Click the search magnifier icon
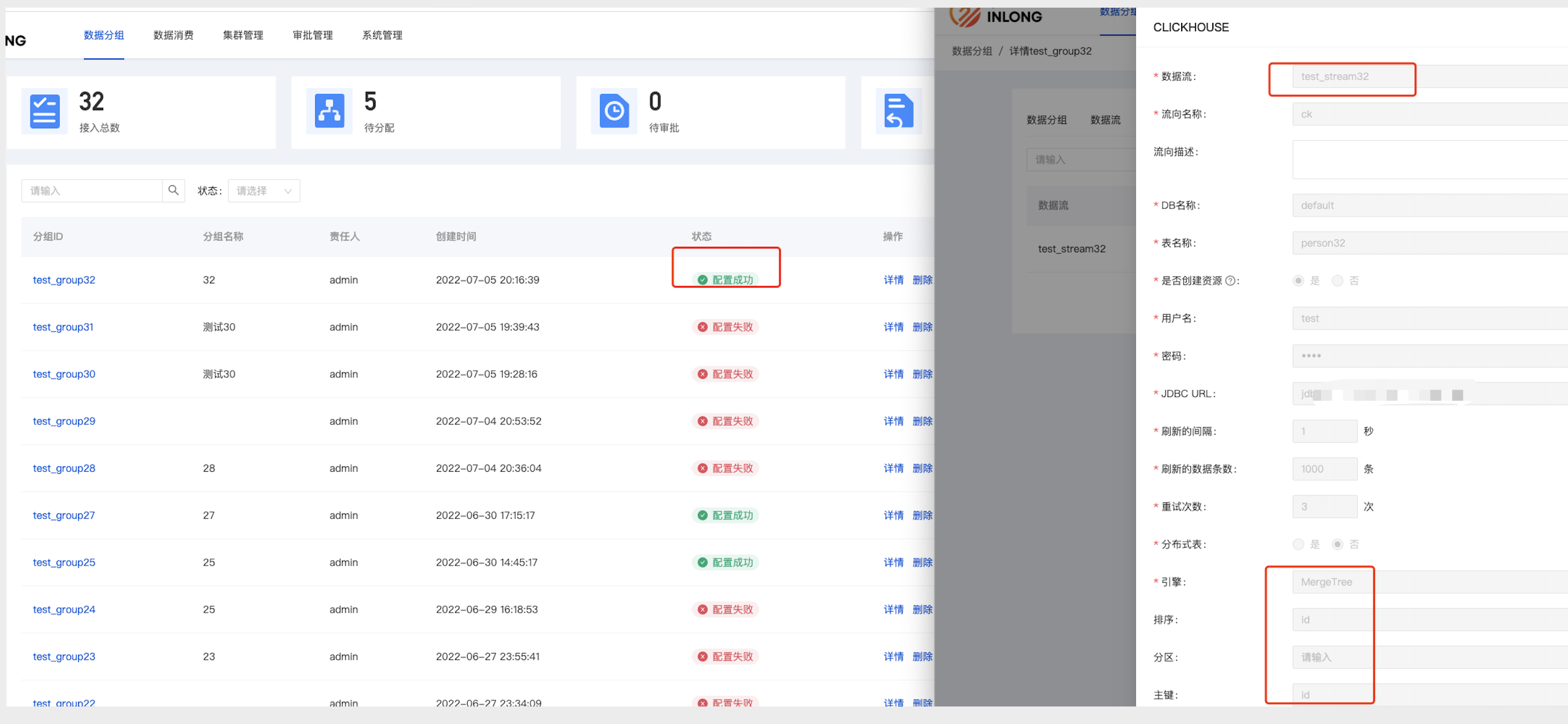 pyautogui.click(x=174, y=191)
